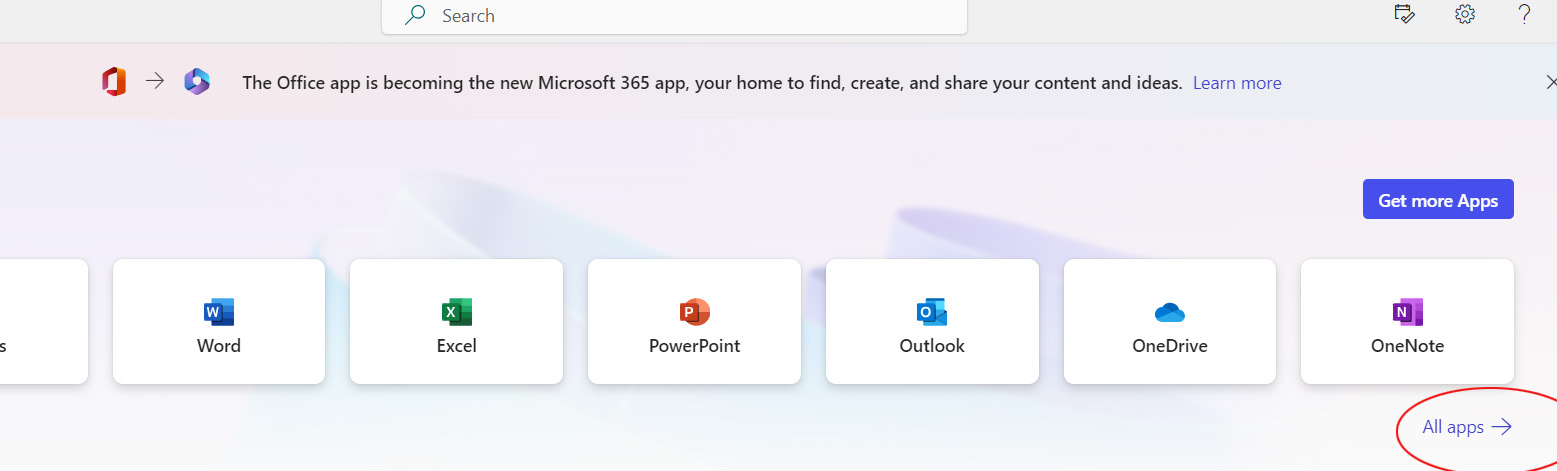Follow the Learn more link

[1237, 83]
